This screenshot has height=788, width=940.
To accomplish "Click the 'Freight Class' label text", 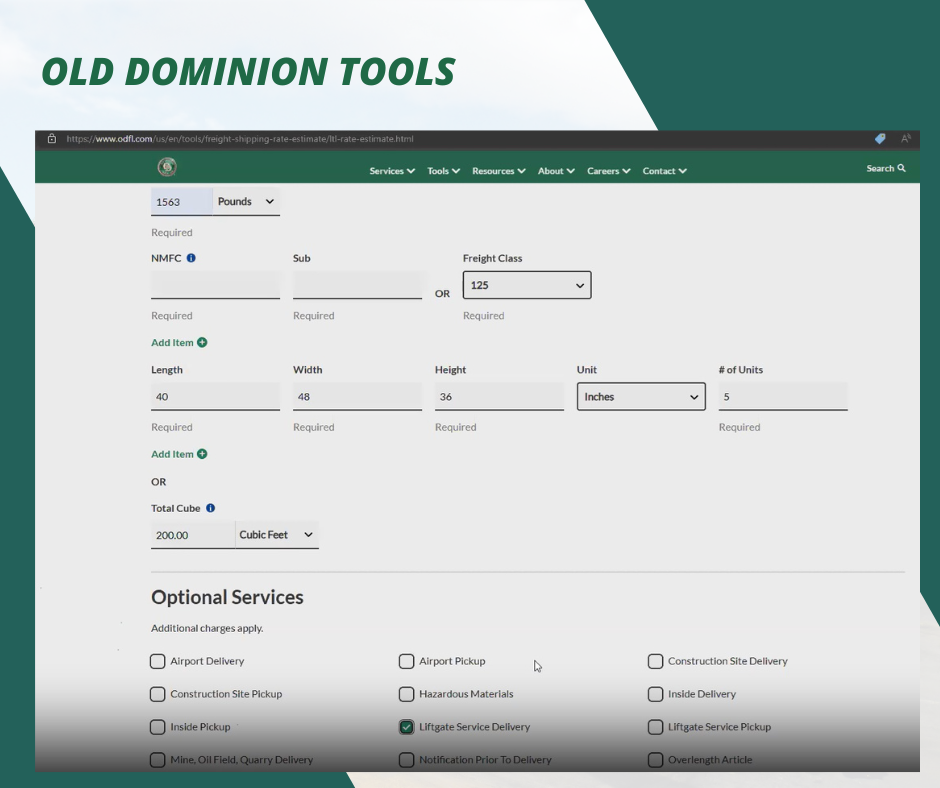I will 492,258.
